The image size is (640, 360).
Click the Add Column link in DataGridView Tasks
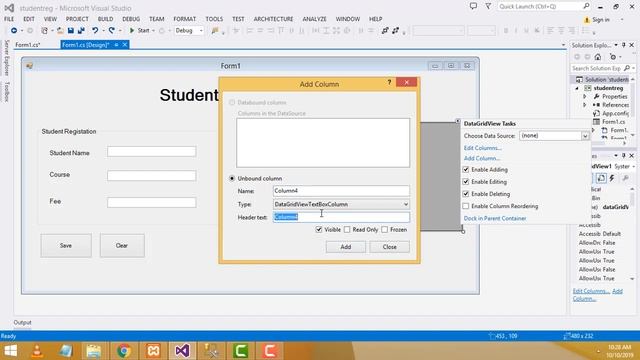coord(482,158)
